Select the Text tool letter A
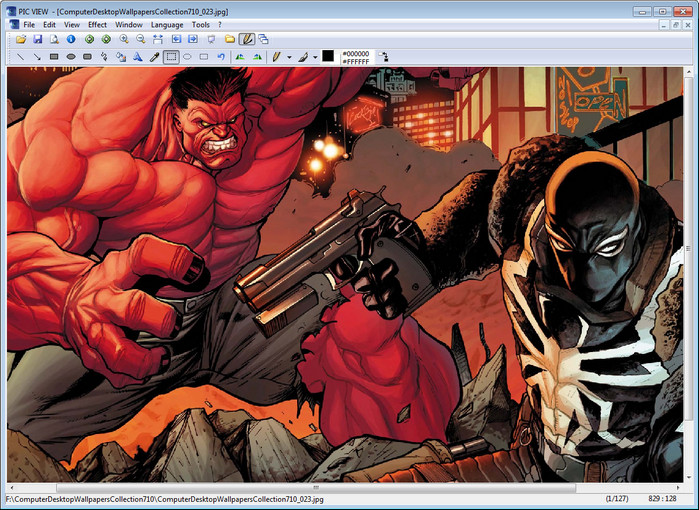This screenshot has width=699, height=510. point(138,57)
